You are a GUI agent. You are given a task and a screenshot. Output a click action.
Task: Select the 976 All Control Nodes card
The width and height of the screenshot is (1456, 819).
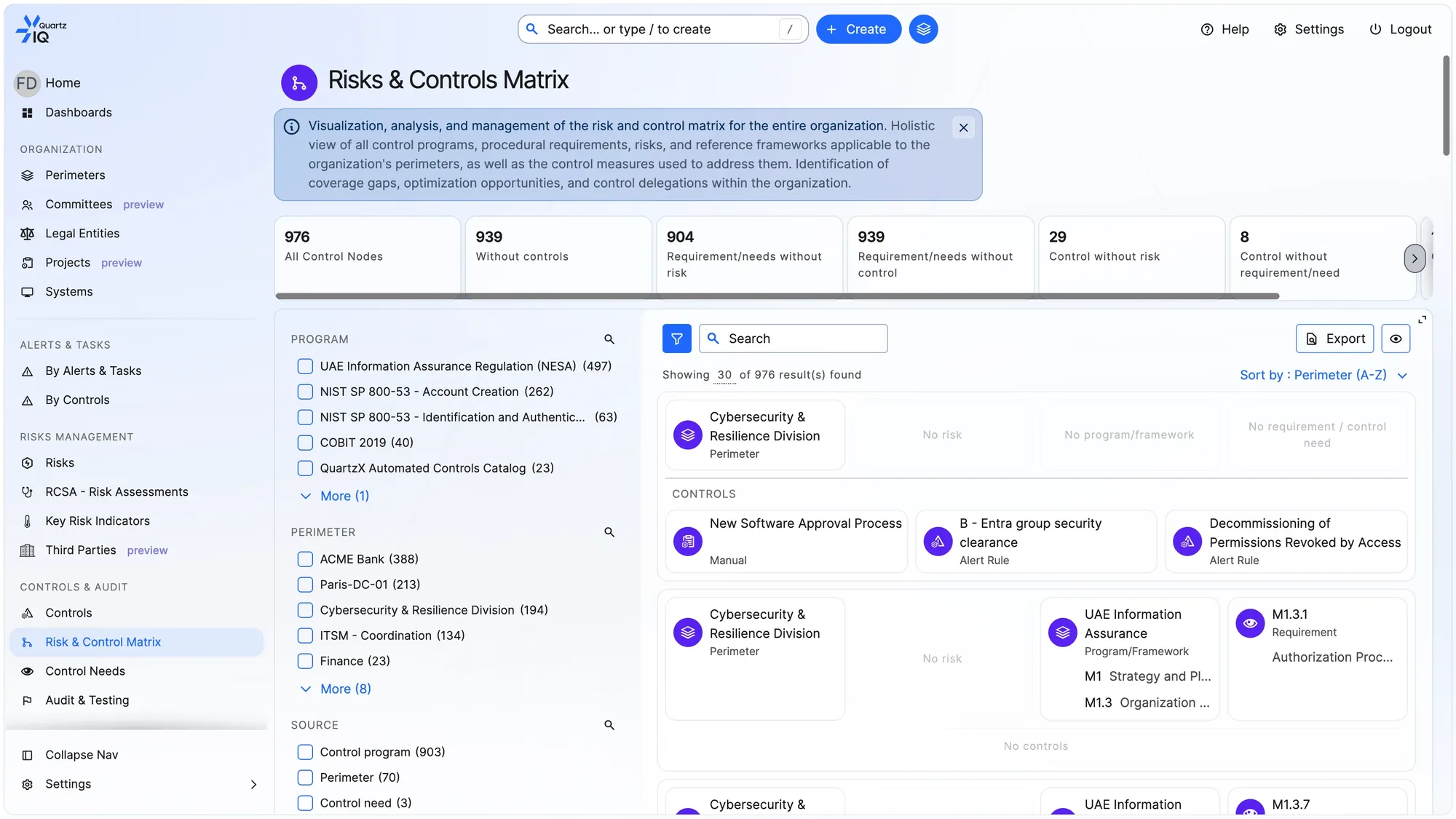tap(367, 256)
